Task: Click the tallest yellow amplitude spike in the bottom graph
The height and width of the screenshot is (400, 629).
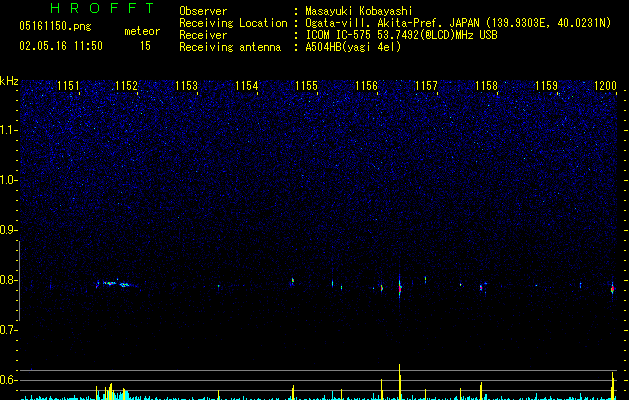Action: [x=400, y=382]
